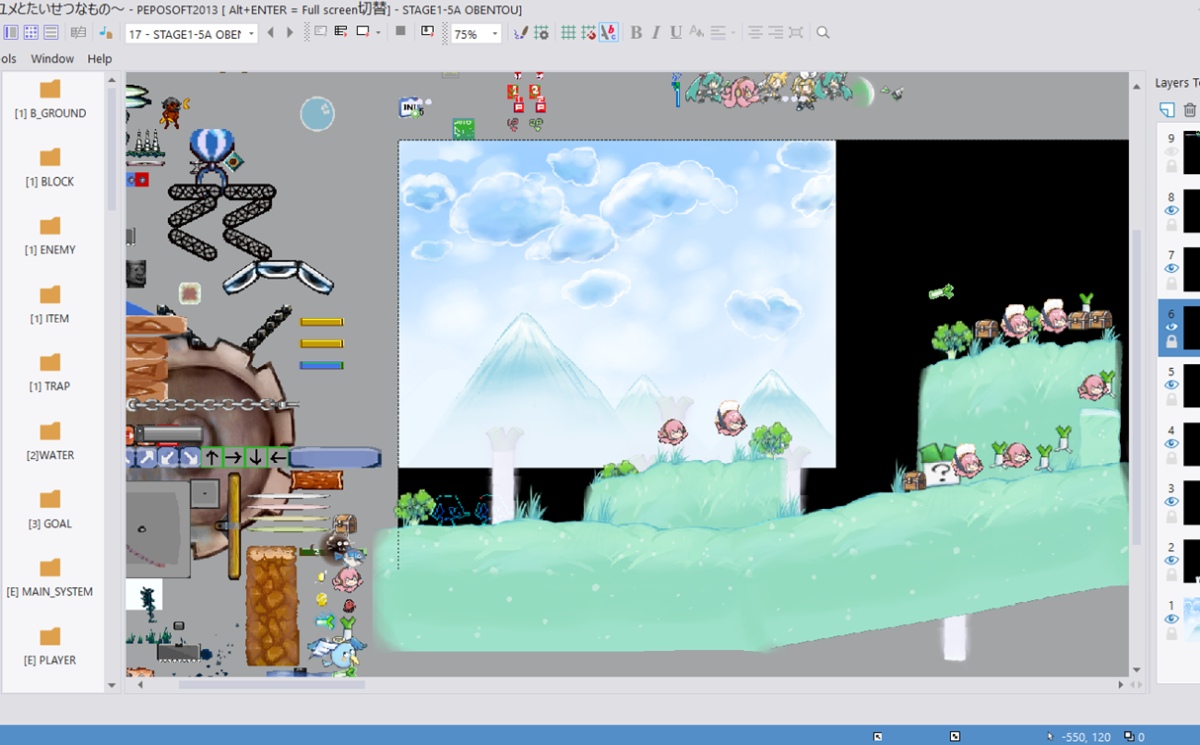
Task: Hide layer 5 using its eye icon
Action: click(1172, 386)
